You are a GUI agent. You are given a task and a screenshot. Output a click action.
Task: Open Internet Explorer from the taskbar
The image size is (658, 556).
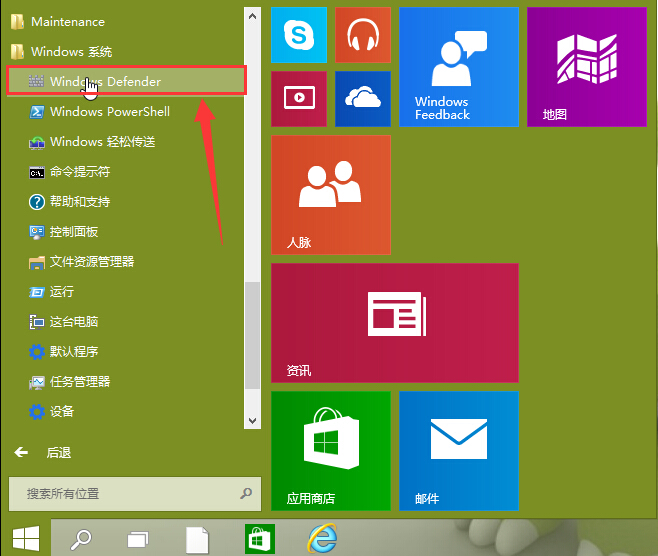pyautogui.click(x=322, y=538)
